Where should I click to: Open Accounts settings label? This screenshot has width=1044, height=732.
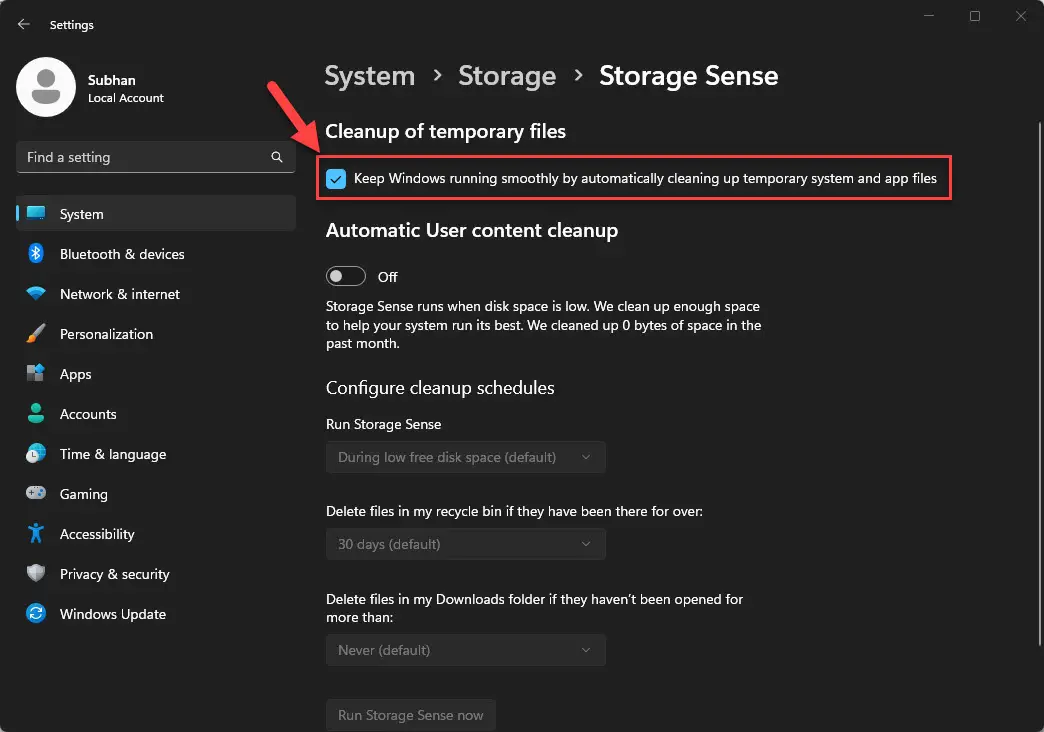(x=88, y=414)
